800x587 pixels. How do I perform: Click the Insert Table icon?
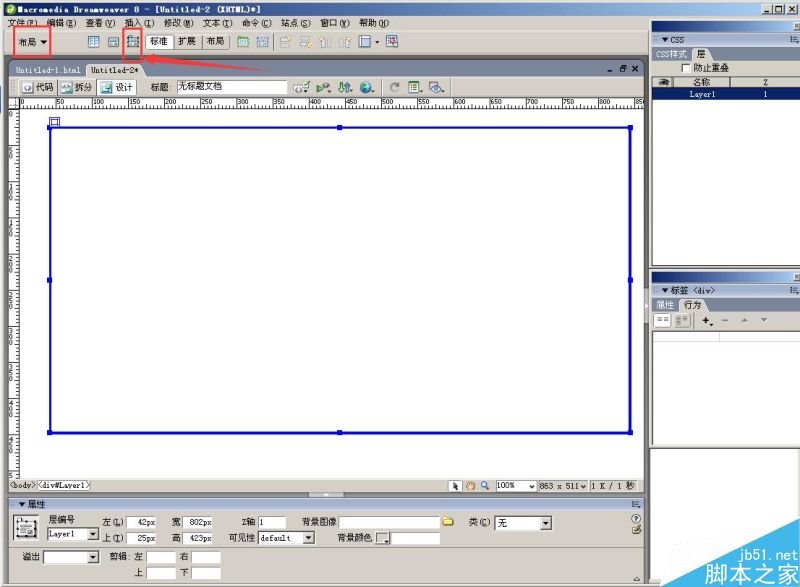click(x=94, y=42)
